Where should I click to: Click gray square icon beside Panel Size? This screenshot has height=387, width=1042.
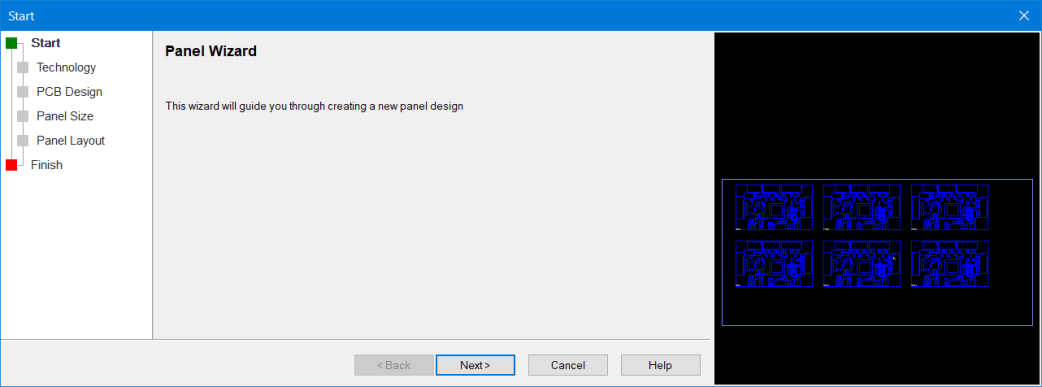(23, 116)
